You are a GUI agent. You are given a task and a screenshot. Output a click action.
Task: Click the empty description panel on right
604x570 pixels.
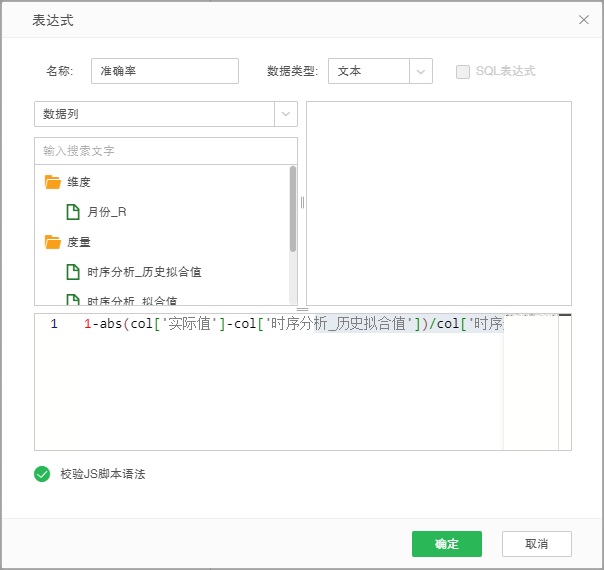[438, 203]
